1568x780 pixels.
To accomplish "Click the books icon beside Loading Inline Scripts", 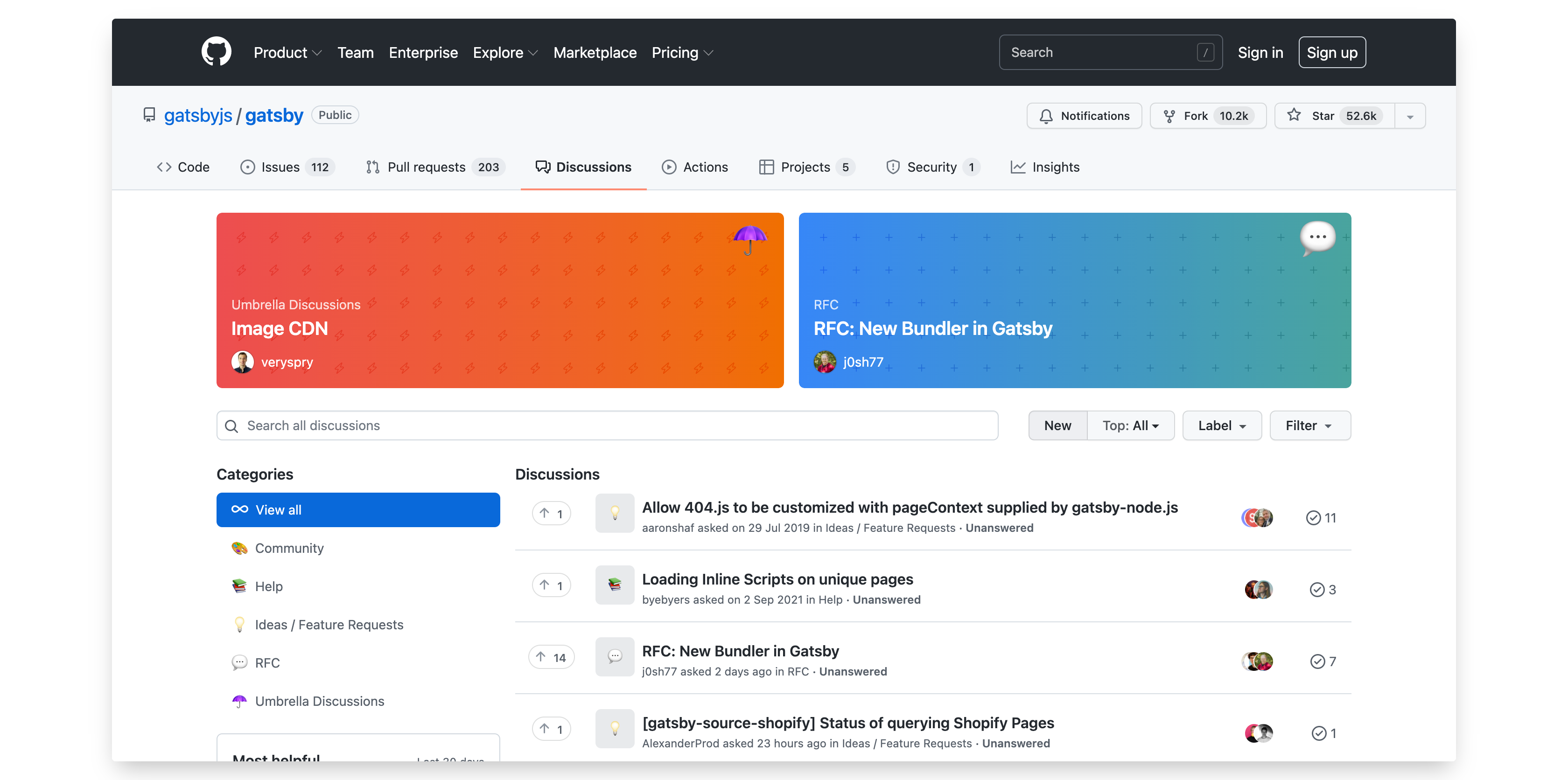I will point(615,585).
